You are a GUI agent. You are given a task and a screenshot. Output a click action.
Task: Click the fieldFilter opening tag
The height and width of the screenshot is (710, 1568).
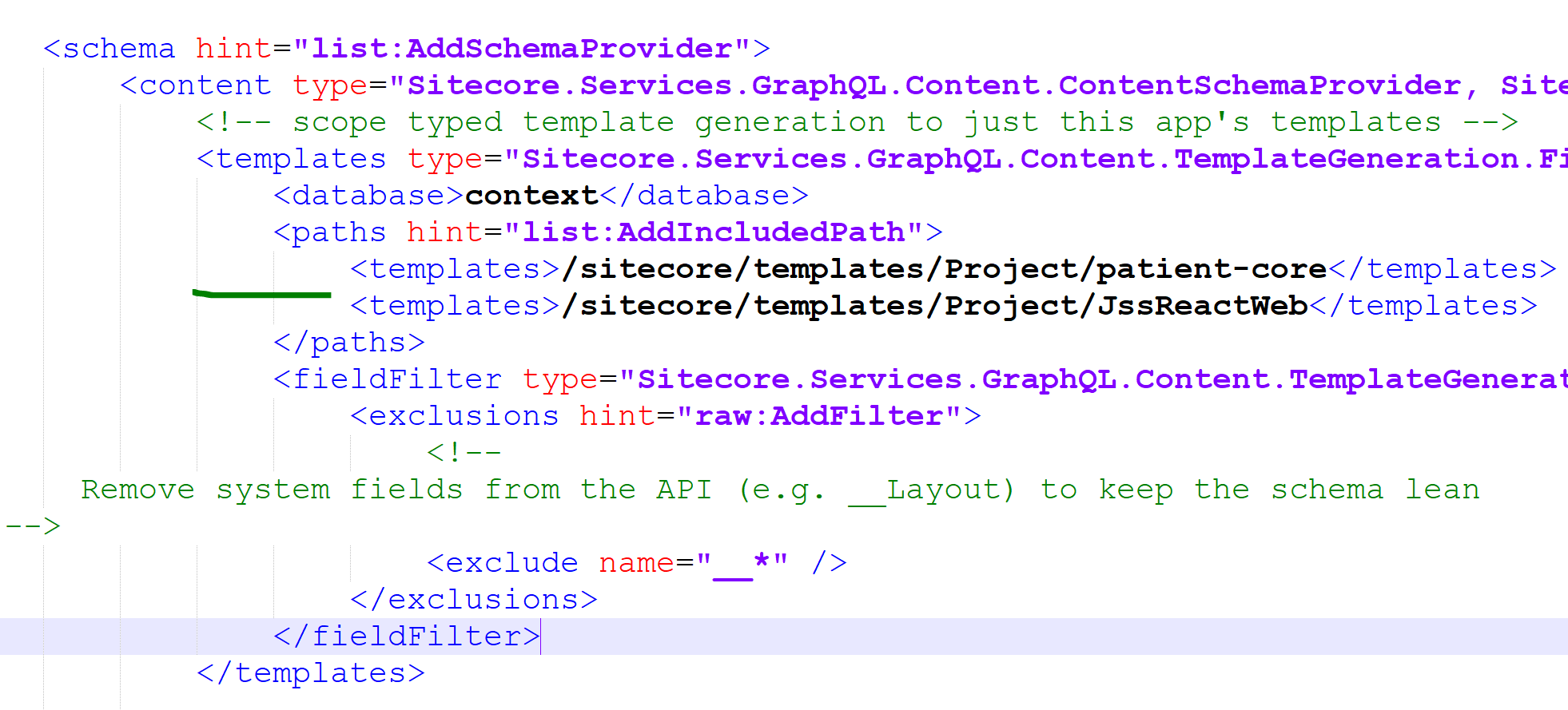[x=921, y=379]
